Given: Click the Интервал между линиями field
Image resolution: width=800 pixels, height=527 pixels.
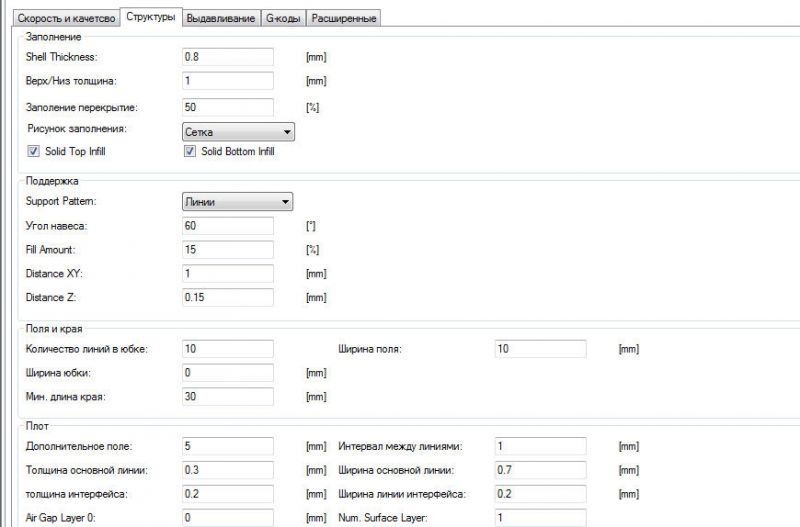Looking at the screenshot, I should pyautogui.click(x=540, y=445).
